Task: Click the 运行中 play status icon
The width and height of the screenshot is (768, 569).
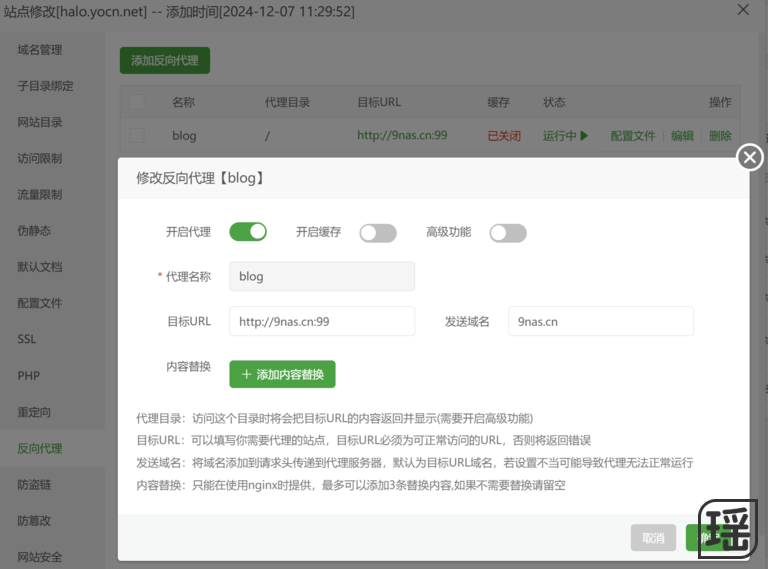Action: [584, 136]
